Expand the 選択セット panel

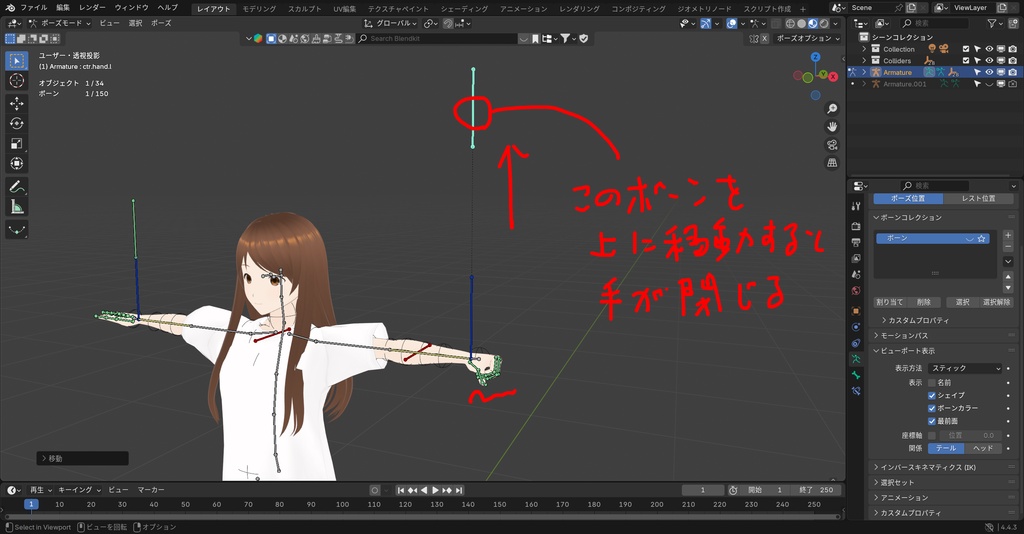896,482
